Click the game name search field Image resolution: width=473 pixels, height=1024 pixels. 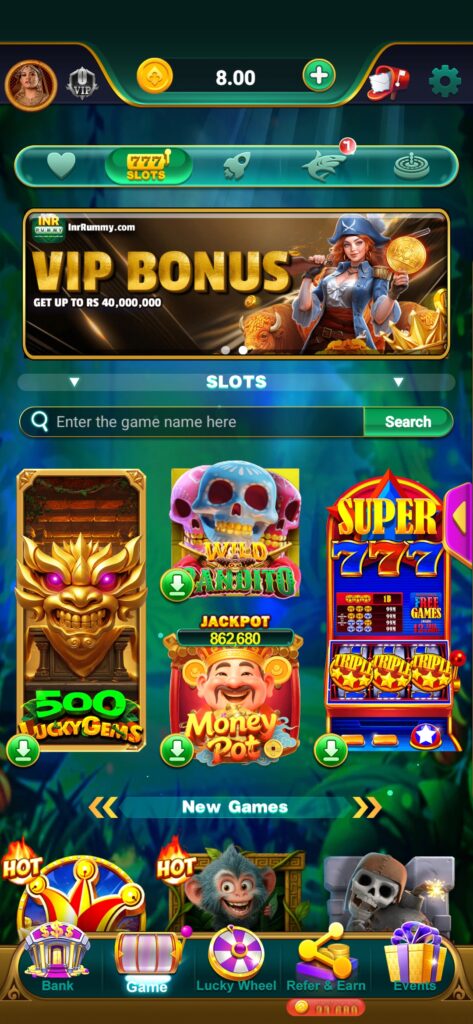[x=191, y=422]
